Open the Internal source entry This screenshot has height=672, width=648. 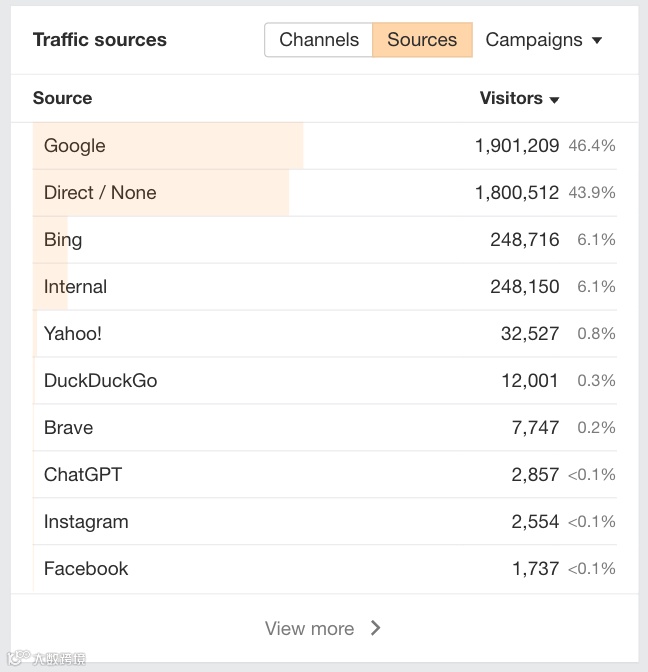[75, 287]
